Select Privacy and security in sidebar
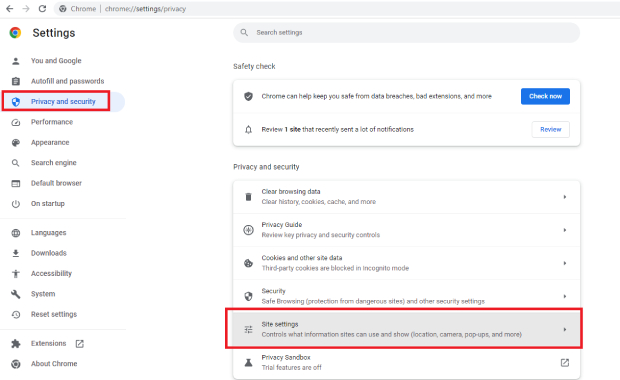The height and width of the screenshot is (380, 620). point(63,102)
